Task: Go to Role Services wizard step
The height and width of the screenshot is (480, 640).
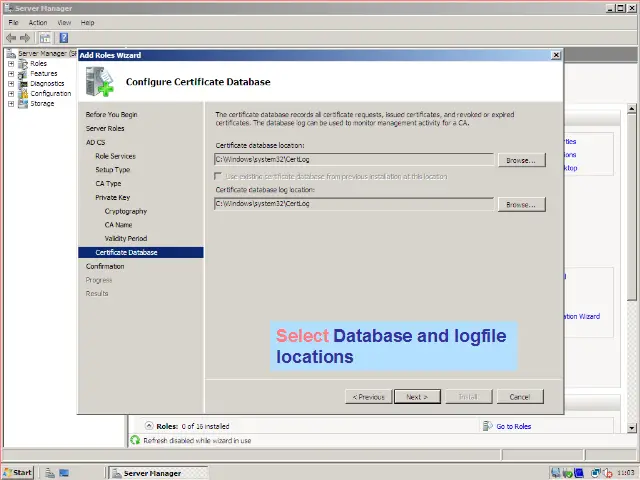Action: (116, 156)
